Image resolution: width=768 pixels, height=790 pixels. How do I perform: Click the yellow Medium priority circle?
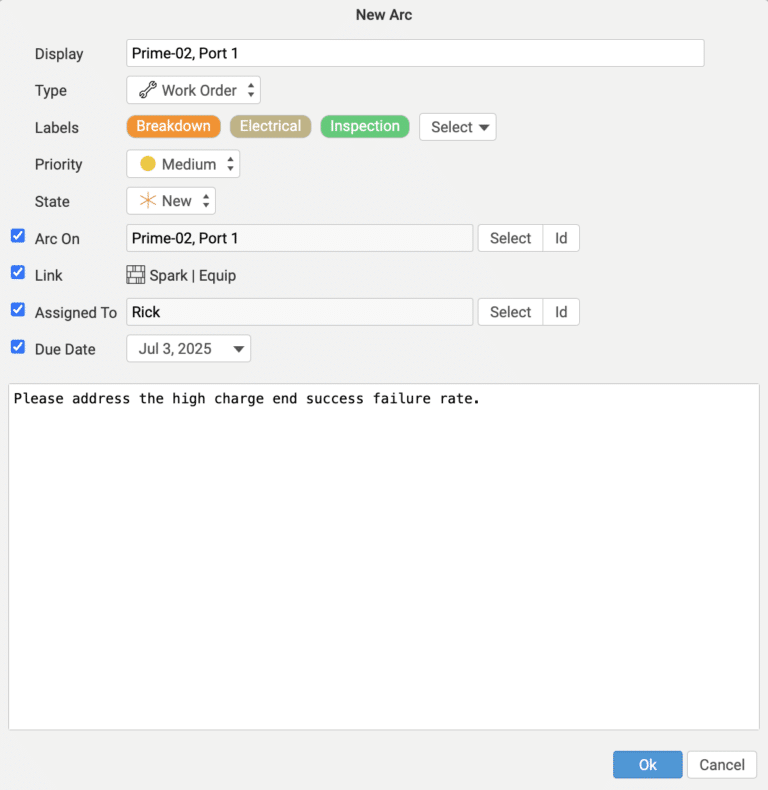148,164
